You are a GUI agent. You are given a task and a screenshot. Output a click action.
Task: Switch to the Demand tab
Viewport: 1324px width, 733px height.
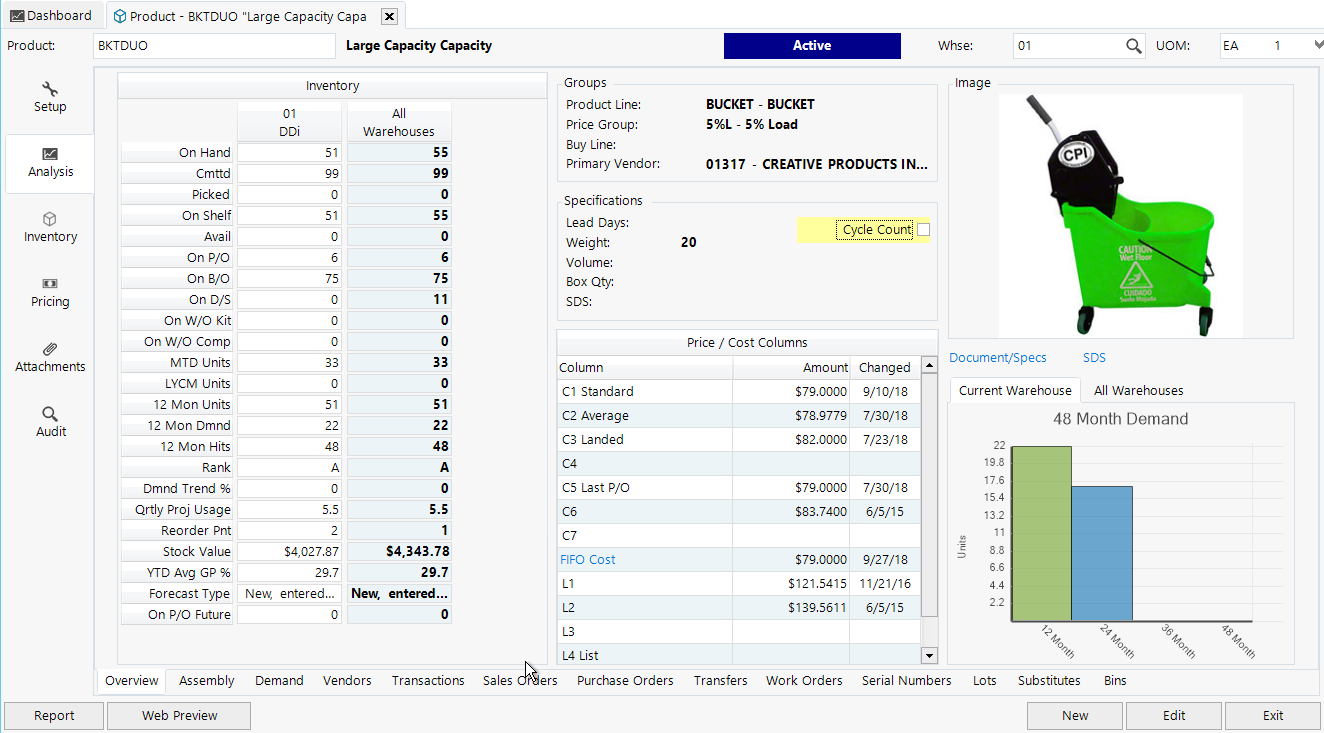(279, 681)
